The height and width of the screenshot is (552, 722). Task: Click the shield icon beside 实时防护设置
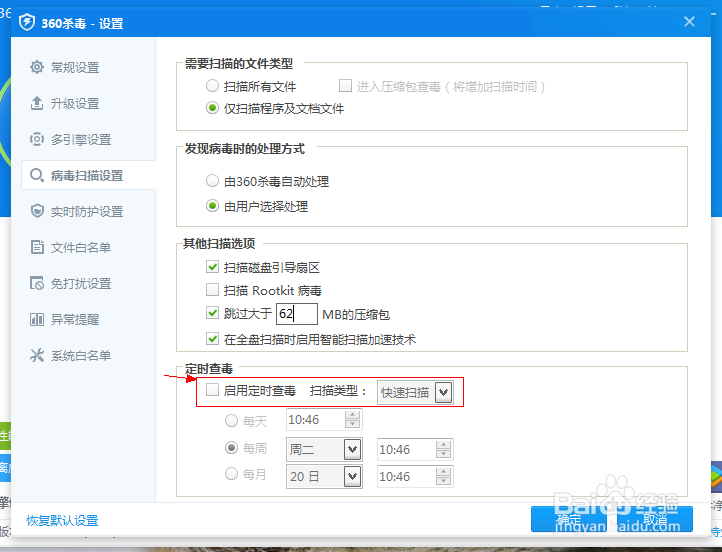click(x=37, y=211)
